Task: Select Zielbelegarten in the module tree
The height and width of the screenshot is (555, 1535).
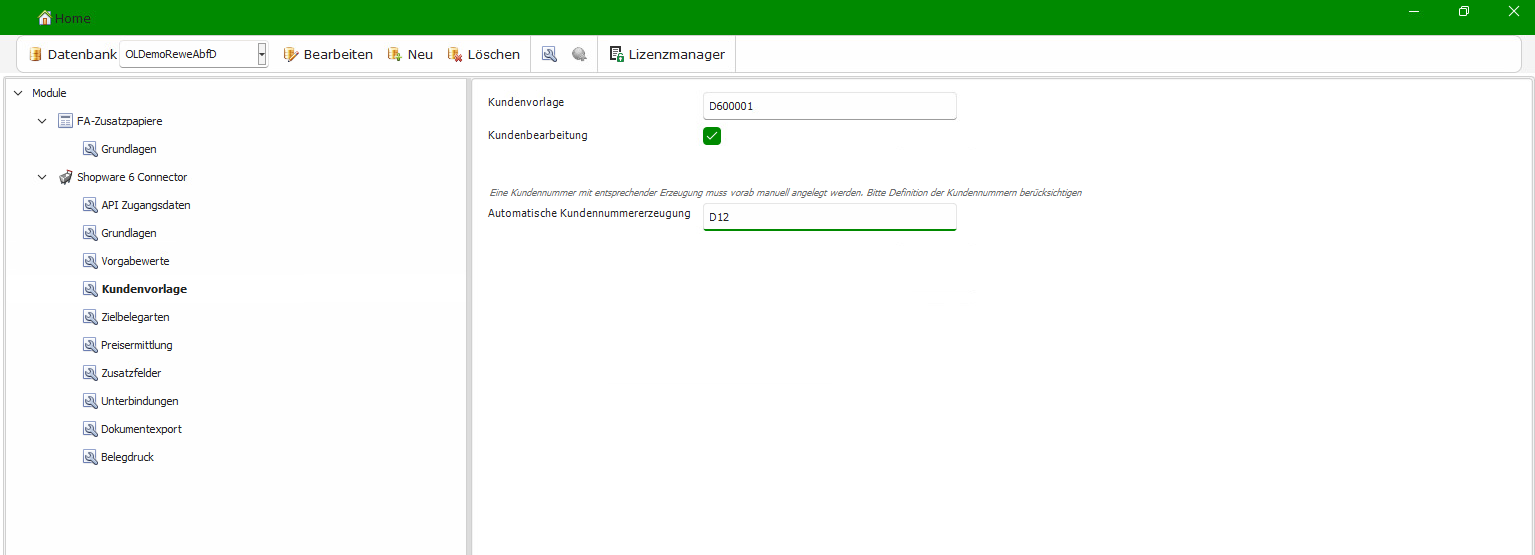Action: point(135,317)
